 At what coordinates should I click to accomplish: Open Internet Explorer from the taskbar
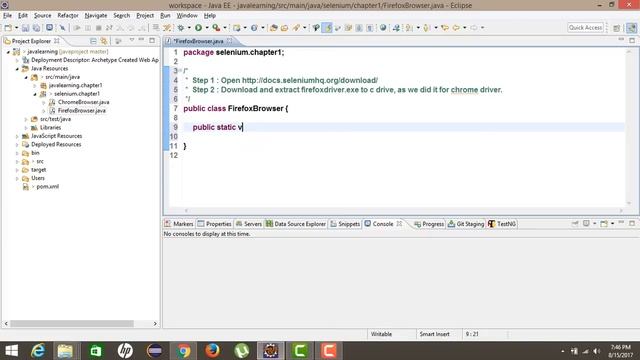[x=38, y=351]
